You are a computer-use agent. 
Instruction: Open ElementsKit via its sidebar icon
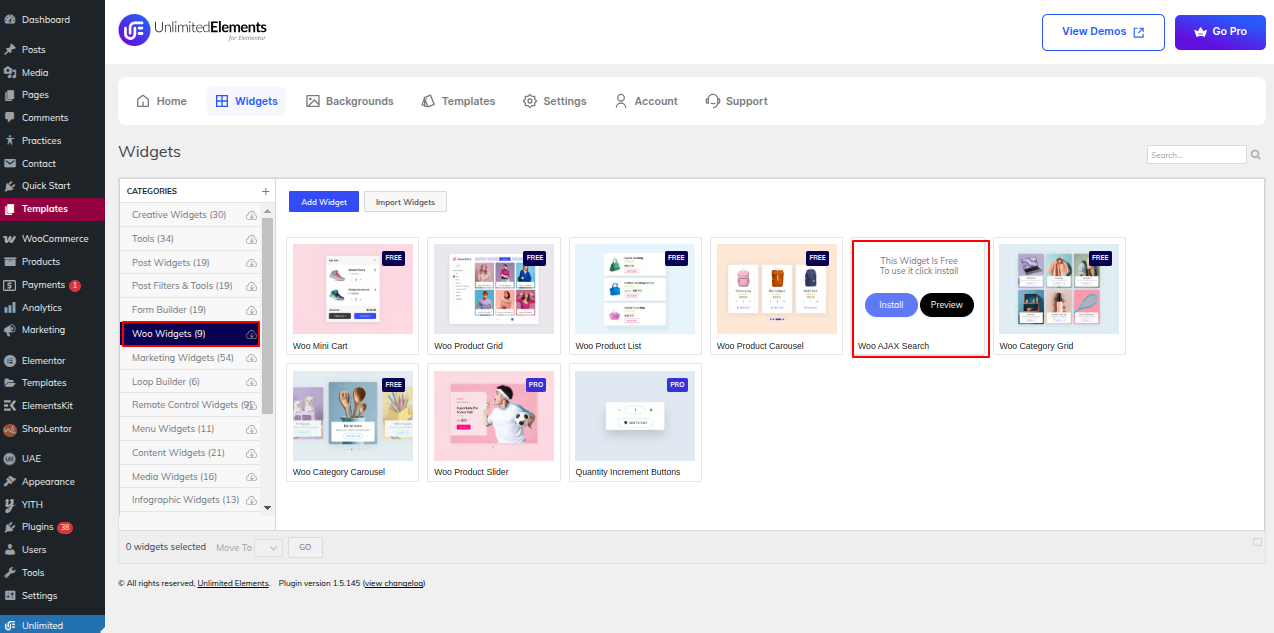(10, 406)
